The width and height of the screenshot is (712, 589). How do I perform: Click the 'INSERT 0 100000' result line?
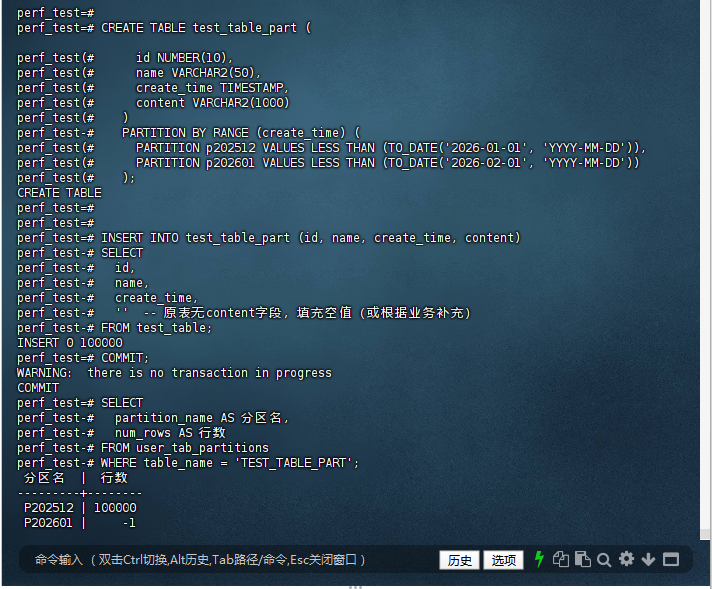[x=70, y=343]
